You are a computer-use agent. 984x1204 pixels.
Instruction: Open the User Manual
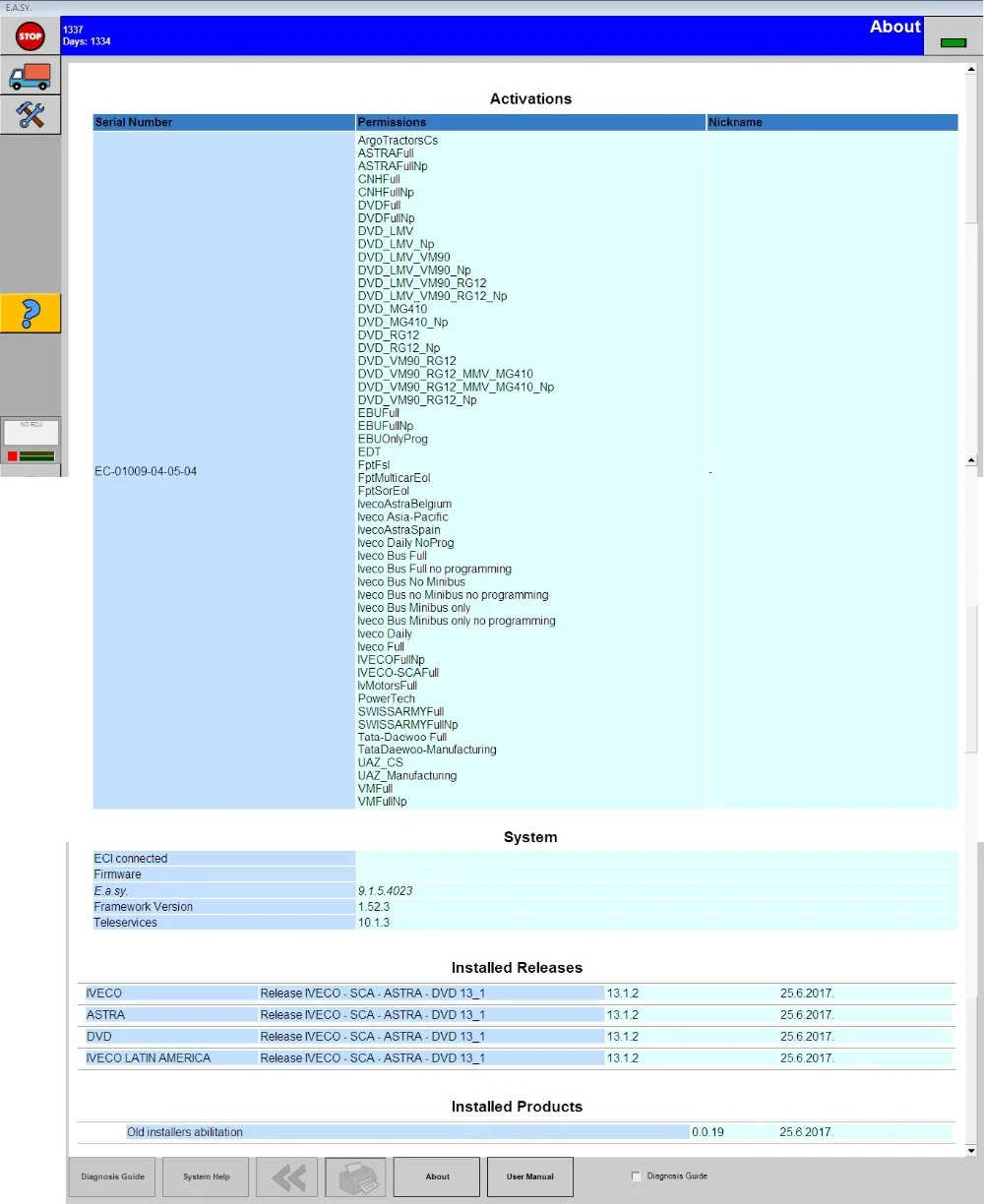pyautogui.click(x=530, y=1176)
